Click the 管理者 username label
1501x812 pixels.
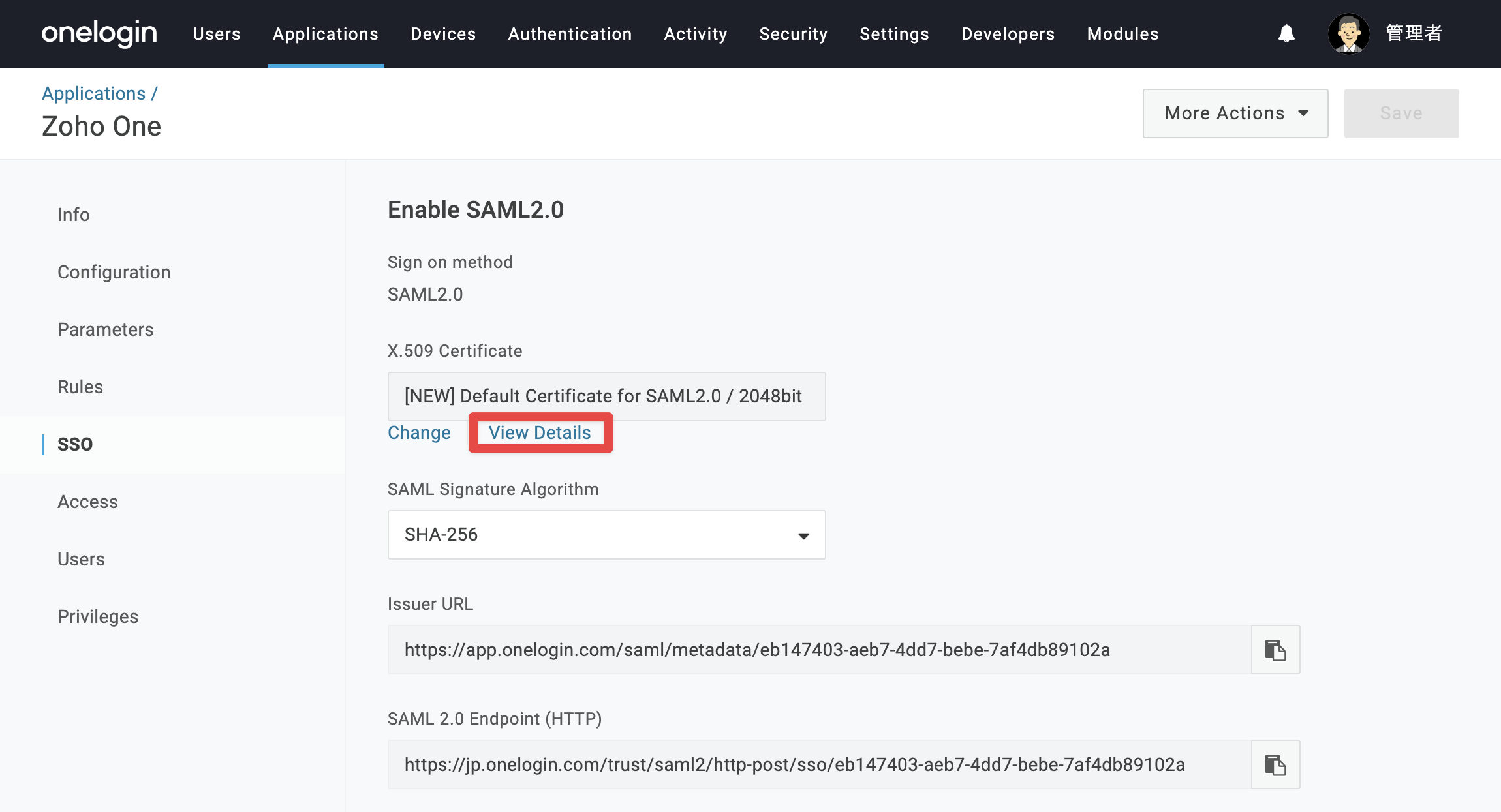coord(1414,33)
